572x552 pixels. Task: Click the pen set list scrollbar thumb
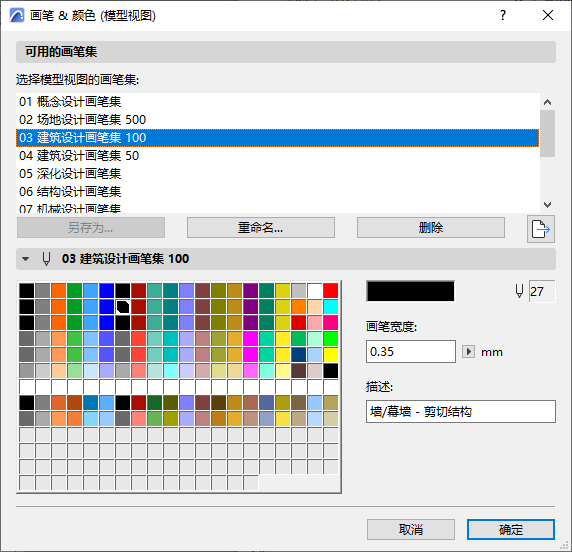547,134
